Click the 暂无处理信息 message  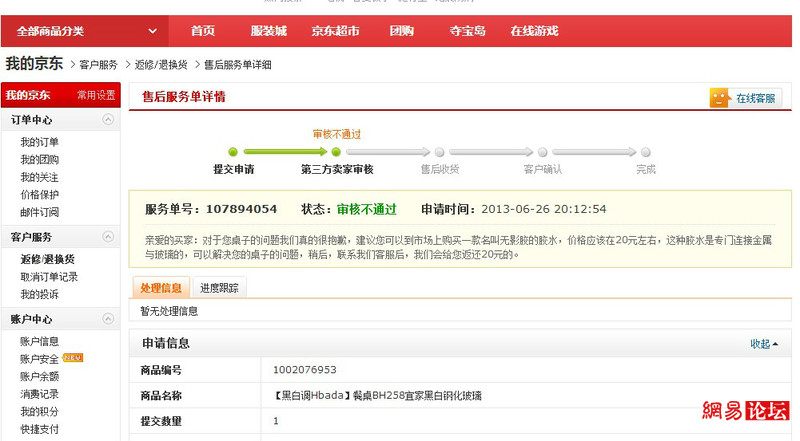(169, 311)
